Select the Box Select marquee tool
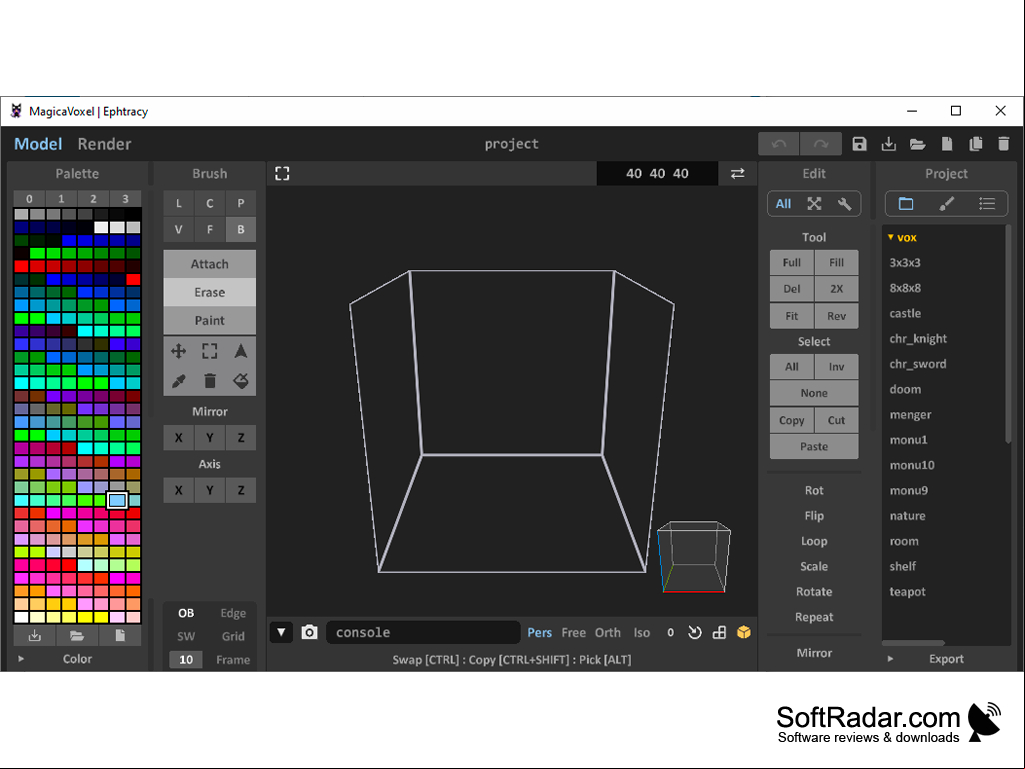 point(210,351)
